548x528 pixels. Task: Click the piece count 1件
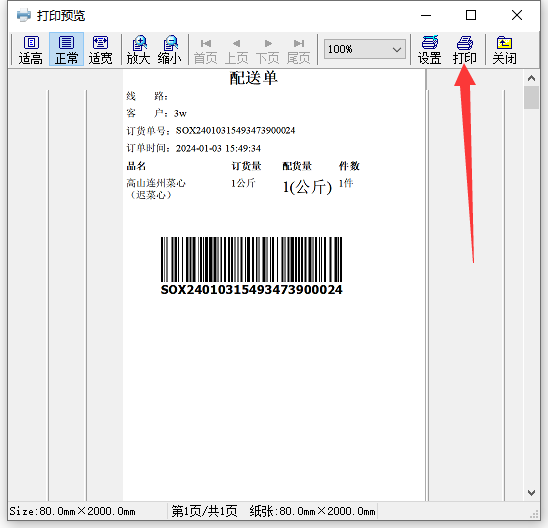346,183
